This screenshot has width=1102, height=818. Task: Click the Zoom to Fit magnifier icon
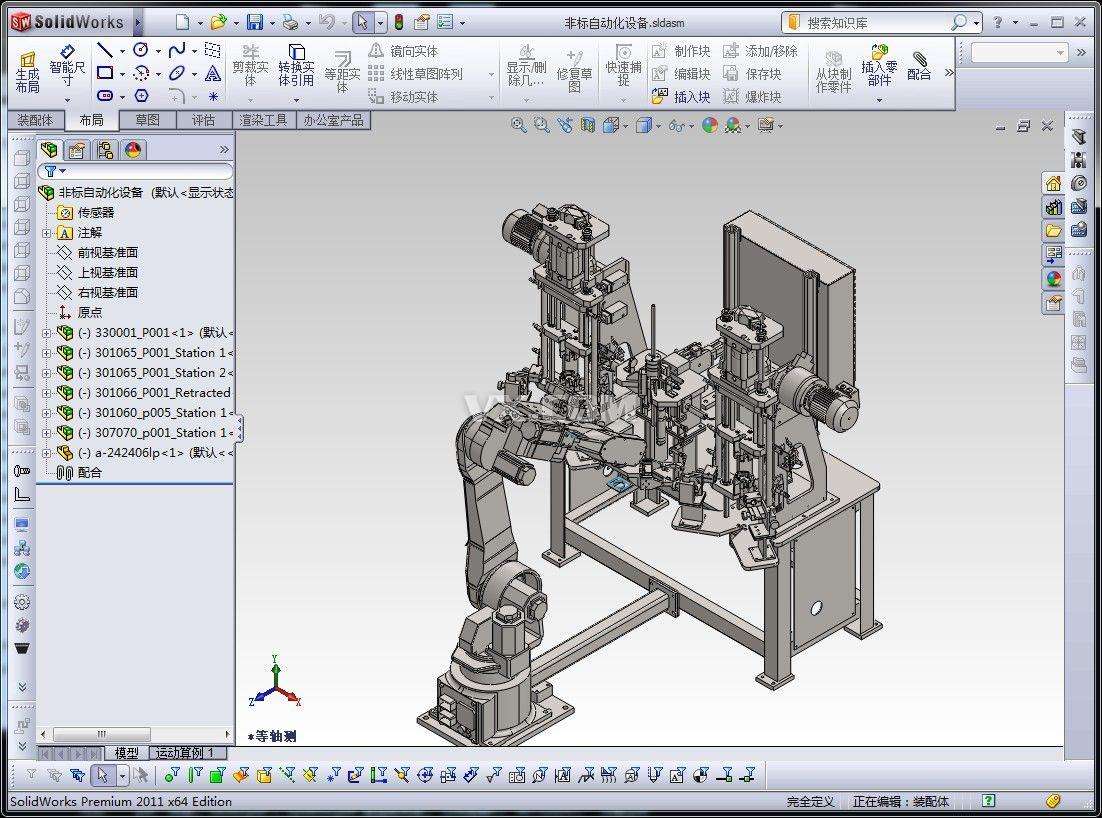click(518, 125)
